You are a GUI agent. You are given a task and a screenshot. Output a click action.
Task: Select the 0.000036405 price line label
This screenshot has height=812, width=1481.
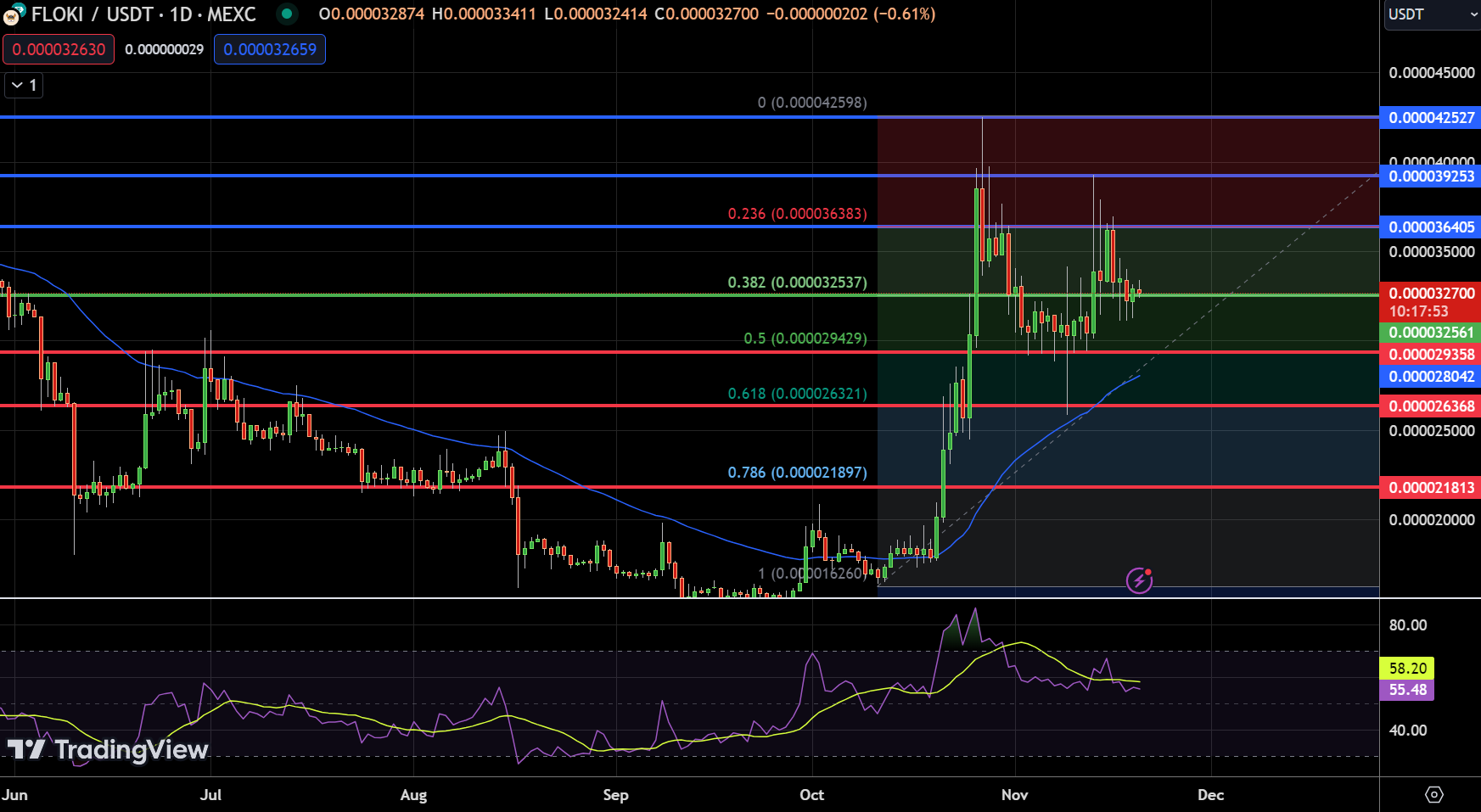click(1431, 227)
